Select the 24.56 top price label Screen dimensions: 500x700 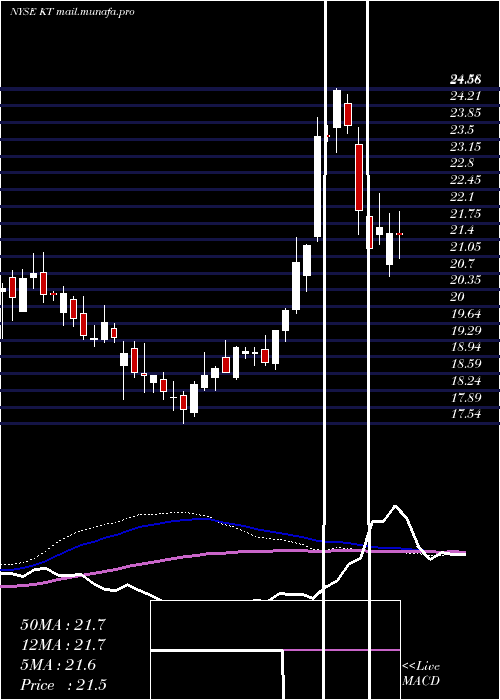(x=465, y=79)
